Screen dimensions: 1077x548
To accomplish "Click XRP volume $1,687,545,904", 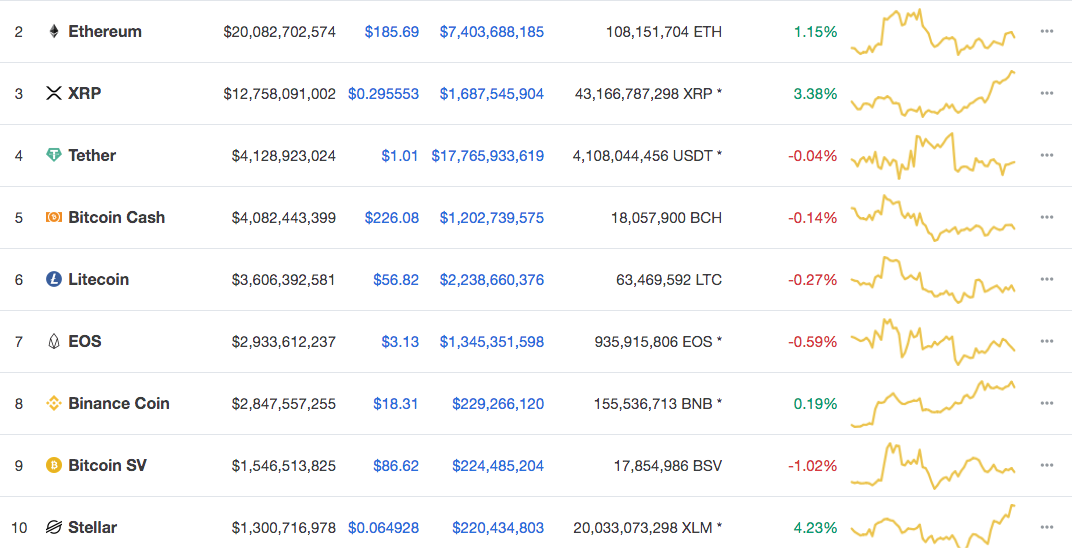I will (492, 93).
